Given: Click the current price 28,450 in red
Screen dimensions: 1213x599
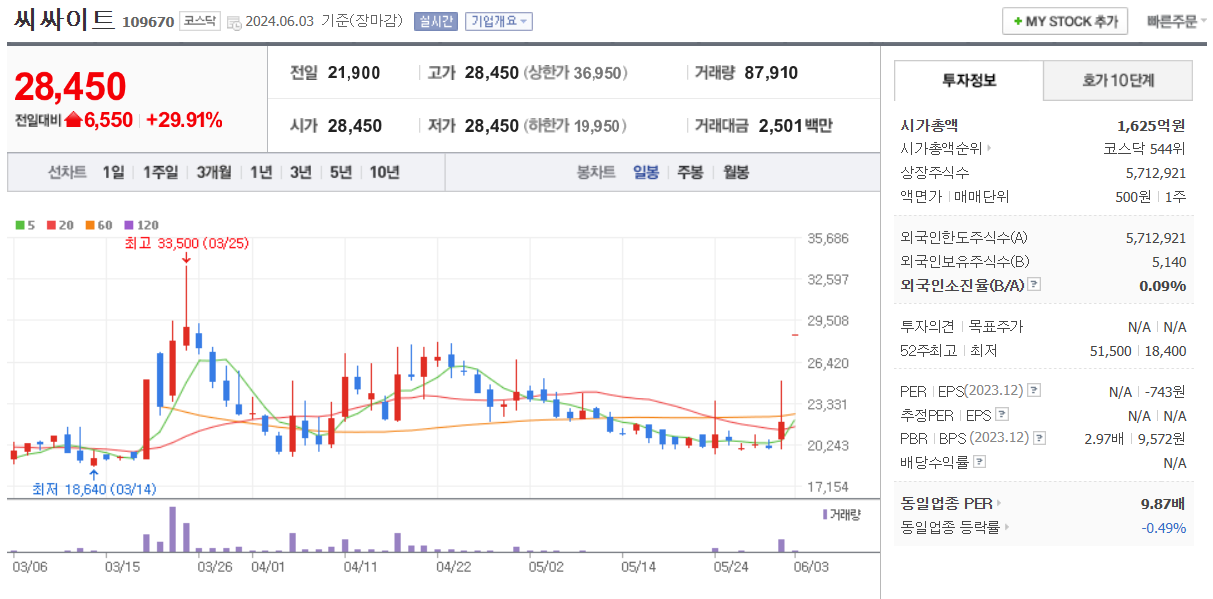Looking at the screenshot, I should pyautogui.click(x=70, y=87).
